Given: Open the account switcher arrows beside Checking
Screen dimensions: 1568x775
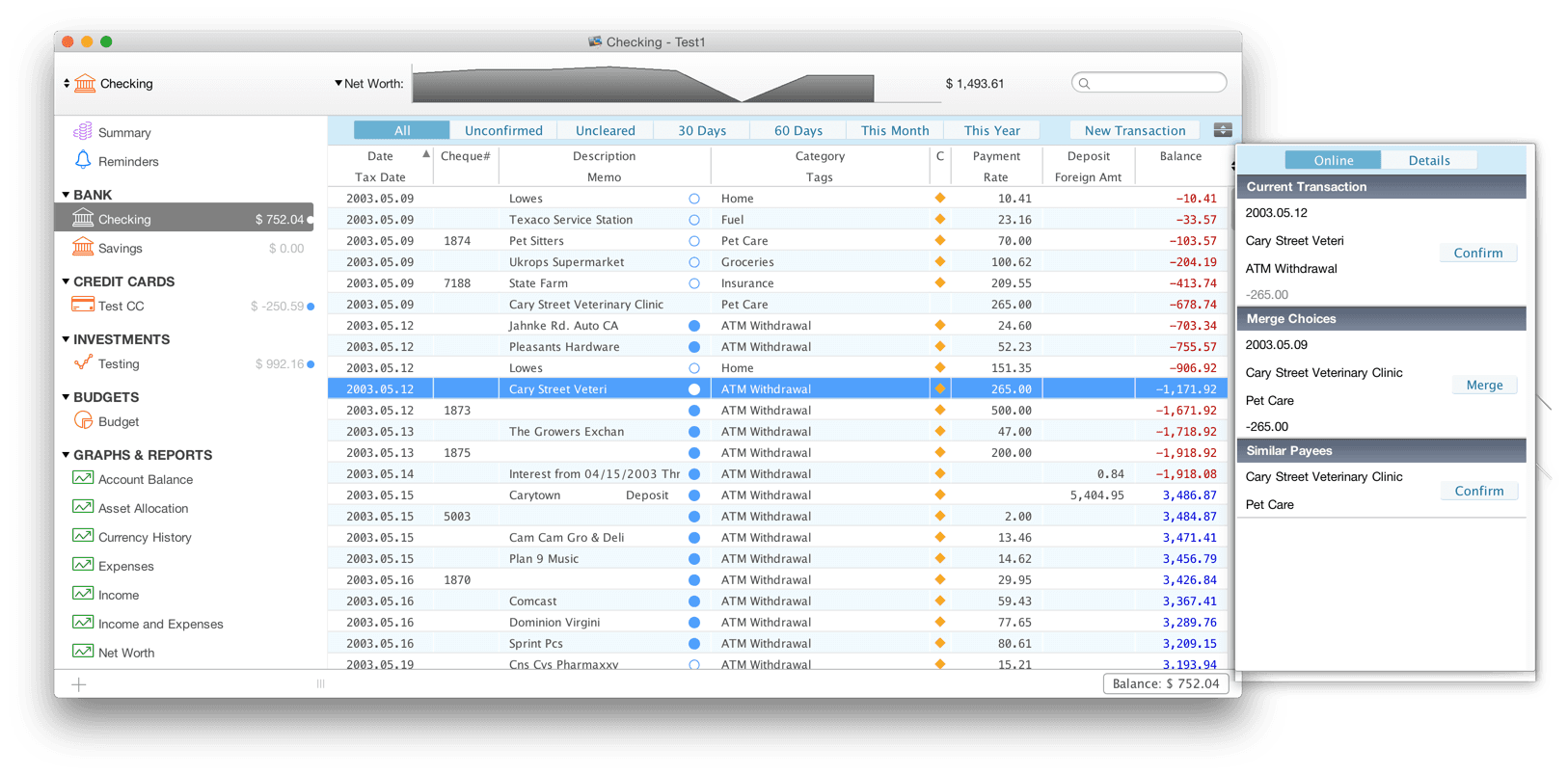Looking at the screenshot, I should click(67, 83).
